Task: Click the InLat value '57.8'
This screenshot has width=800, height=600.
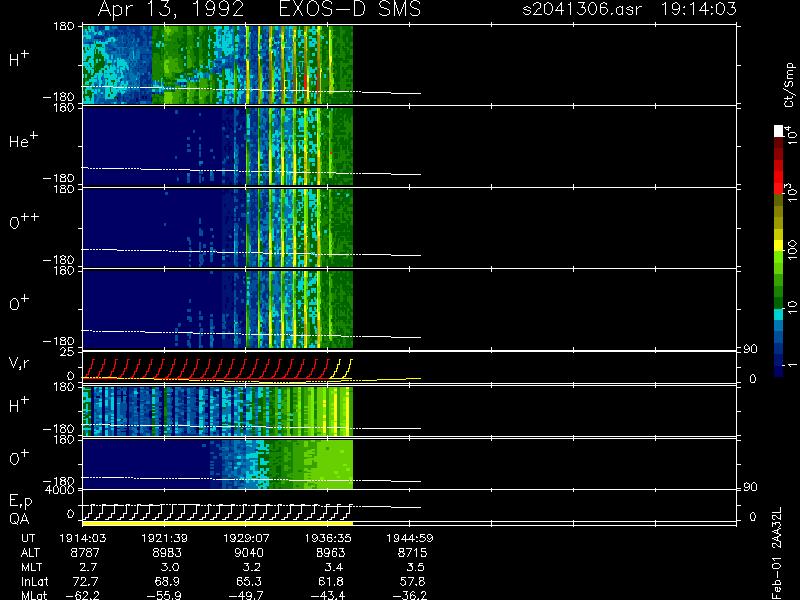Action: point(412,581)
